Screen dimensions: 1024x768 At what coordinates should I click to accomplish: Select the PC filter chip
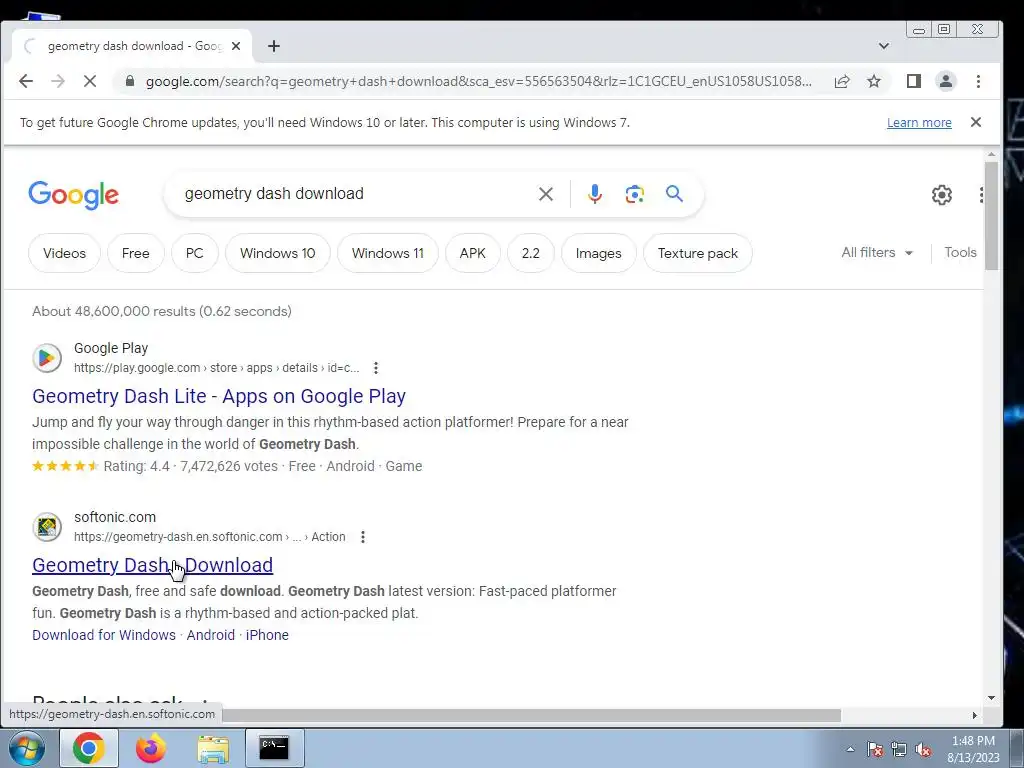pyautogui.click(x=195, y=253)
